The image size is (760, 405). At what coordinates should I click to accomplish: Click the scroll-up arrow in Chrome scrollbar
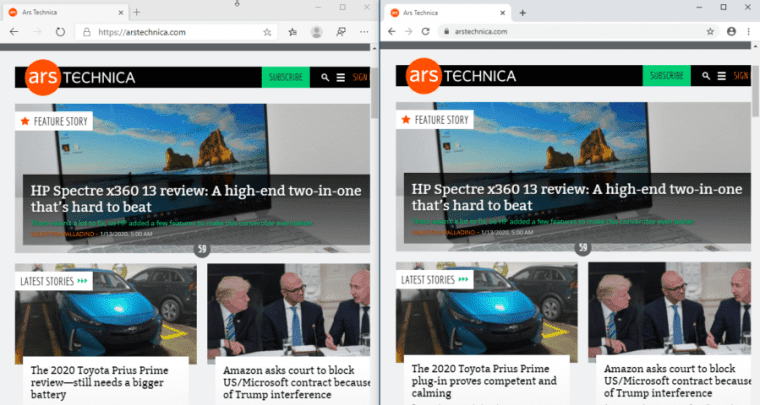(755, 47)
